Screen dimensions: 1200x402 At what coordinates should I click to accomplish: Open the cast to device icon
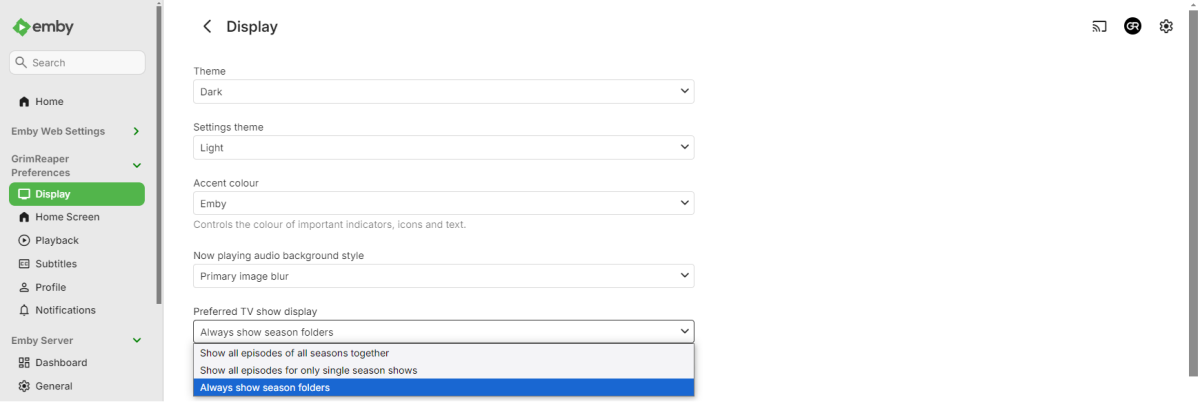[x=1099, y=27]
